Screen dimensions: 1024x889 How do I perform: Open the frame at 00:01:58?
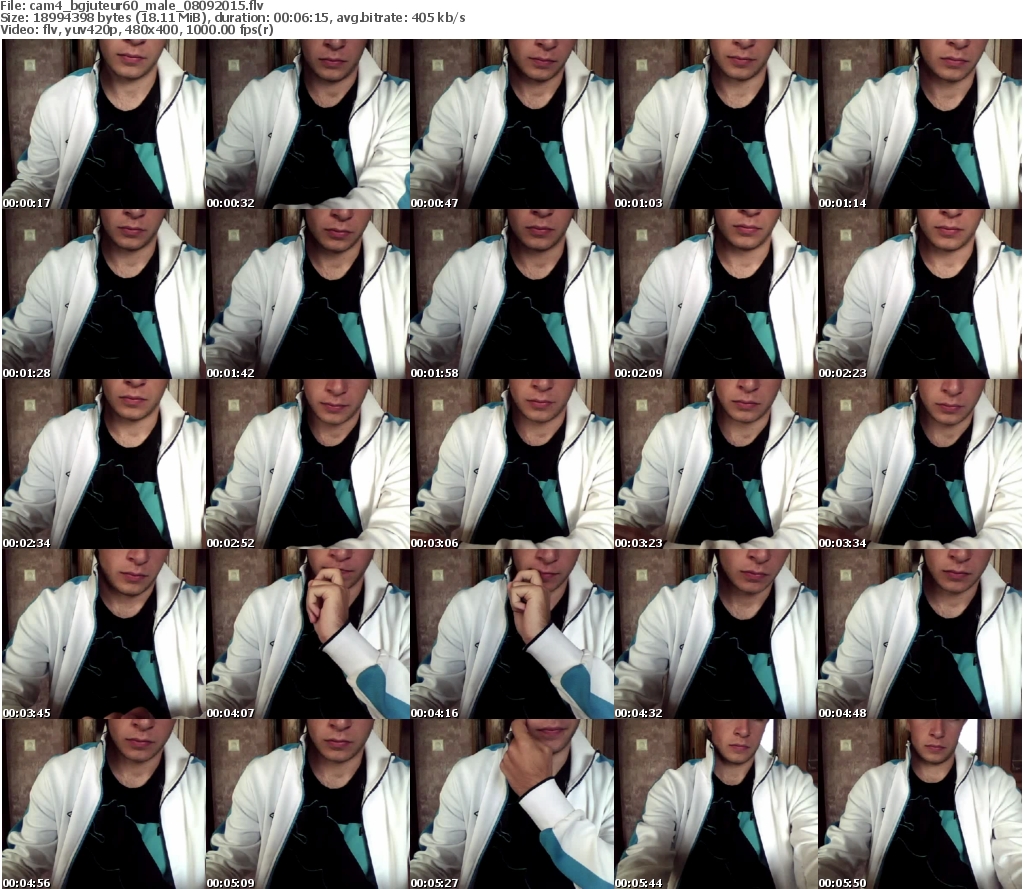[512, 294]
